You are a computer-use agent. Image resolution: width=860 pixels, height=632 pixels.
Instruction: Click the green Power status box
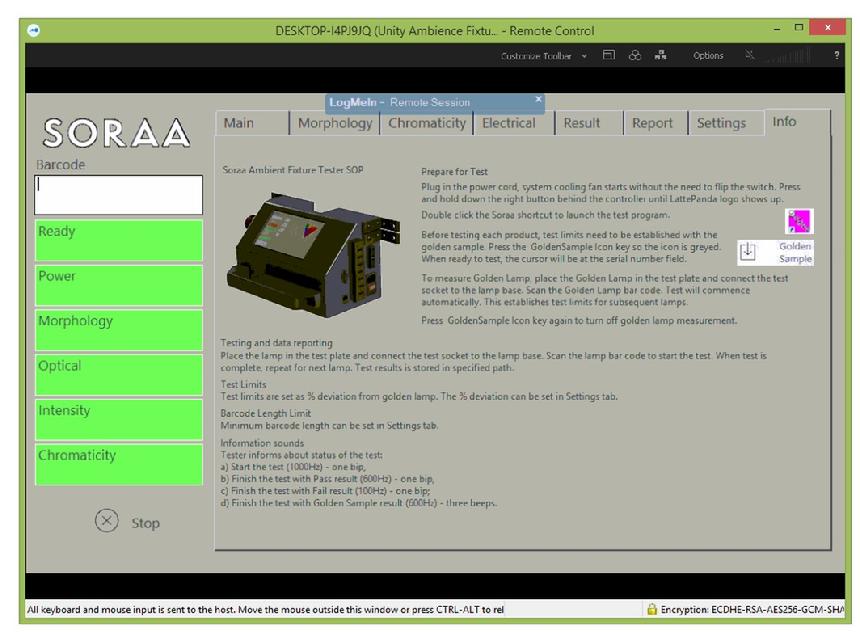tap(119, 285)
